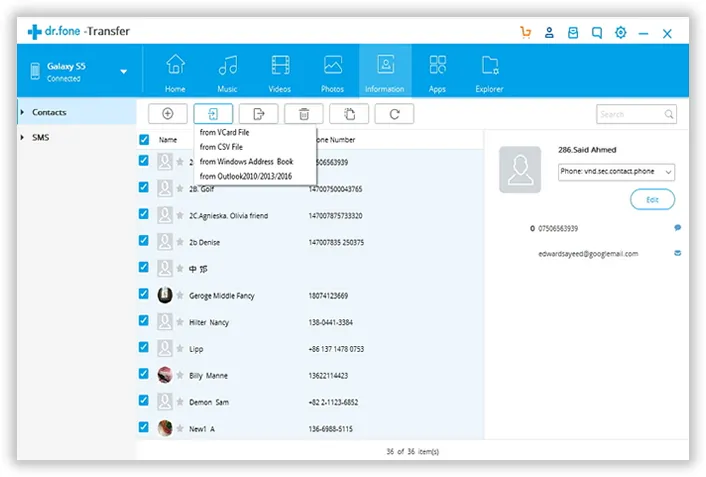Viewport: 706px width, 477px height.
Task: Click New1 A's avatar photo
Action: point(165,428)
